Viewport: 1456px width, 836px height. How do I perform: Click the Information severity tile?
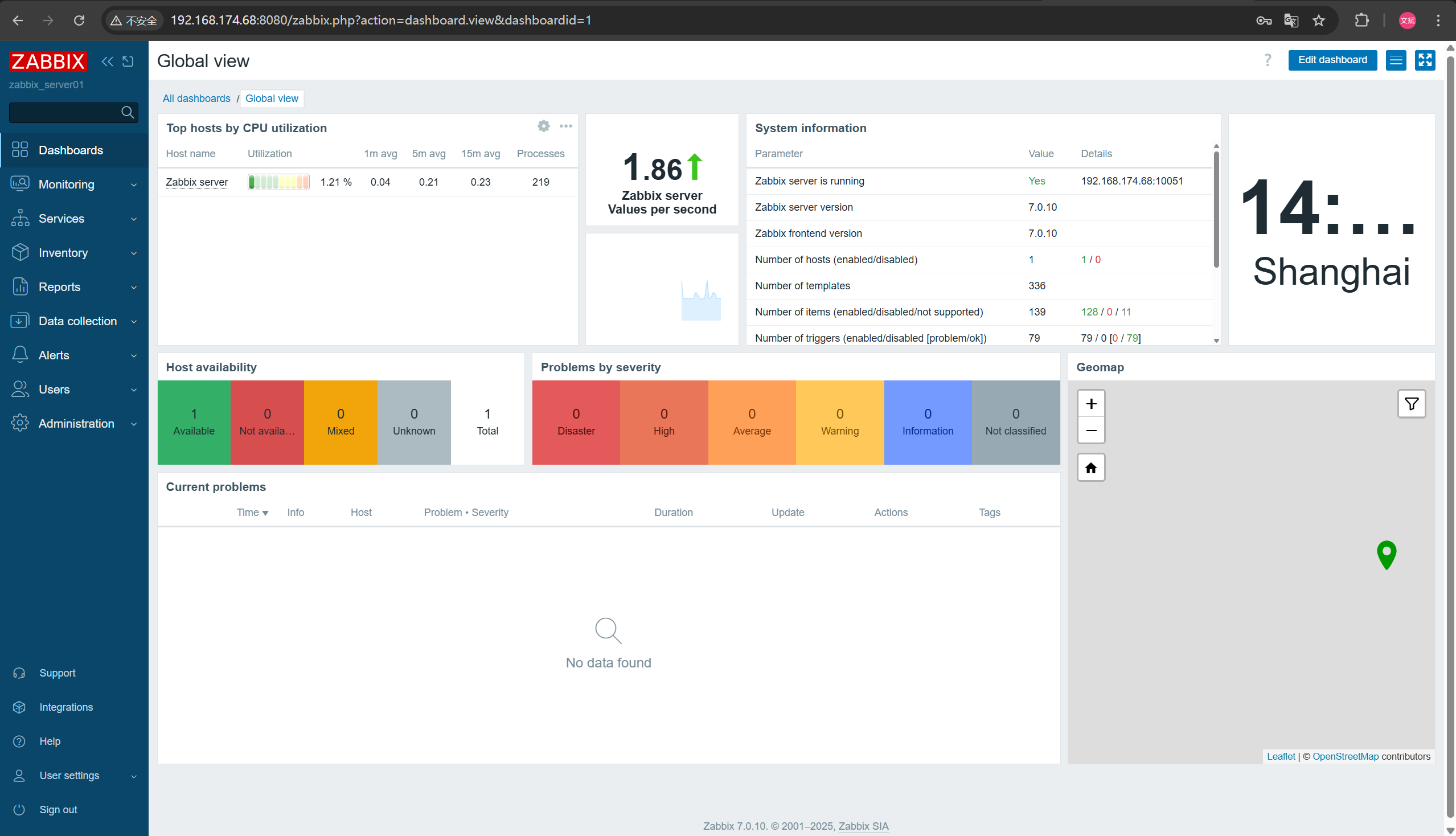(x=927, y=422)
